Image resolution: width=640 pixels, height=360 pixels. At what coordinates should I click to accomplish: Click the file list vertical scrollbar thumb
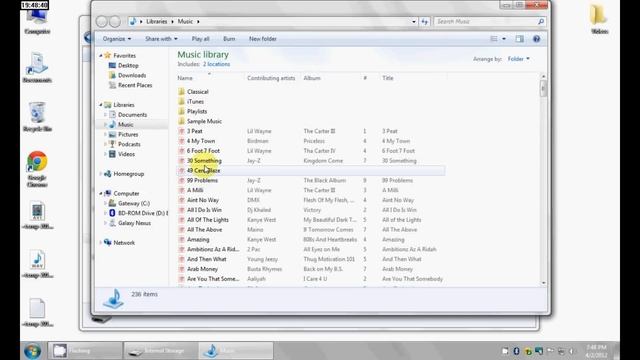(543, 89)
